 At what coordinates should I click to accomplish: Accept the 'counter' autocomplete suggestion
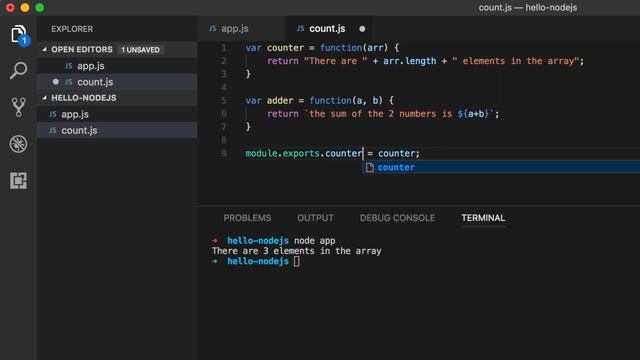point(501,167)
